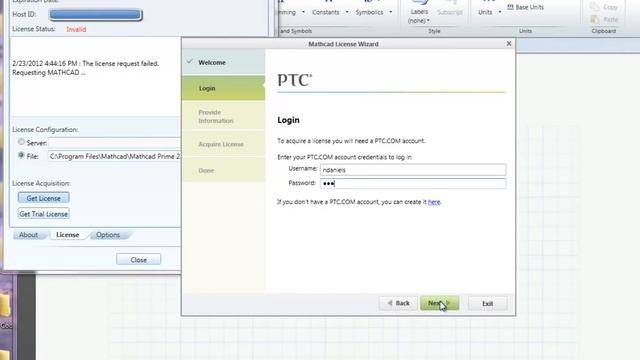The width and height of the screenshot is (640, 360).
Task: Click into the Username field
Action: (413, 170)
